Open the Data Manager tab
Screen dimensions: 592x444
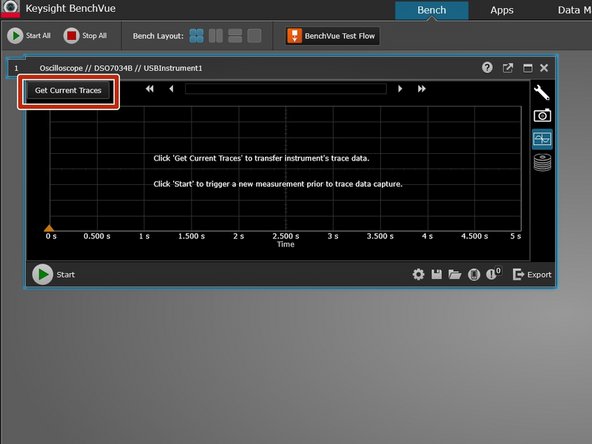point(574,10)
